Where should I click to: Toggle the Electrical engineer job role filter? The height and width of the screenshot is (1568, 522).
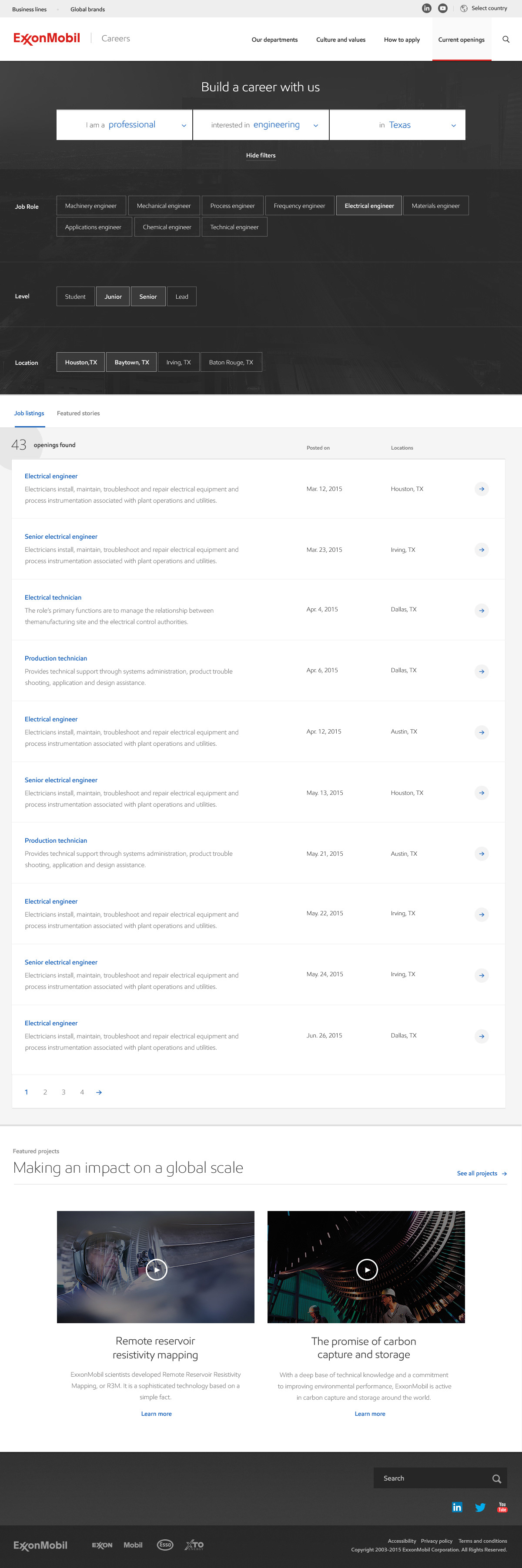[x=369, y=206]
